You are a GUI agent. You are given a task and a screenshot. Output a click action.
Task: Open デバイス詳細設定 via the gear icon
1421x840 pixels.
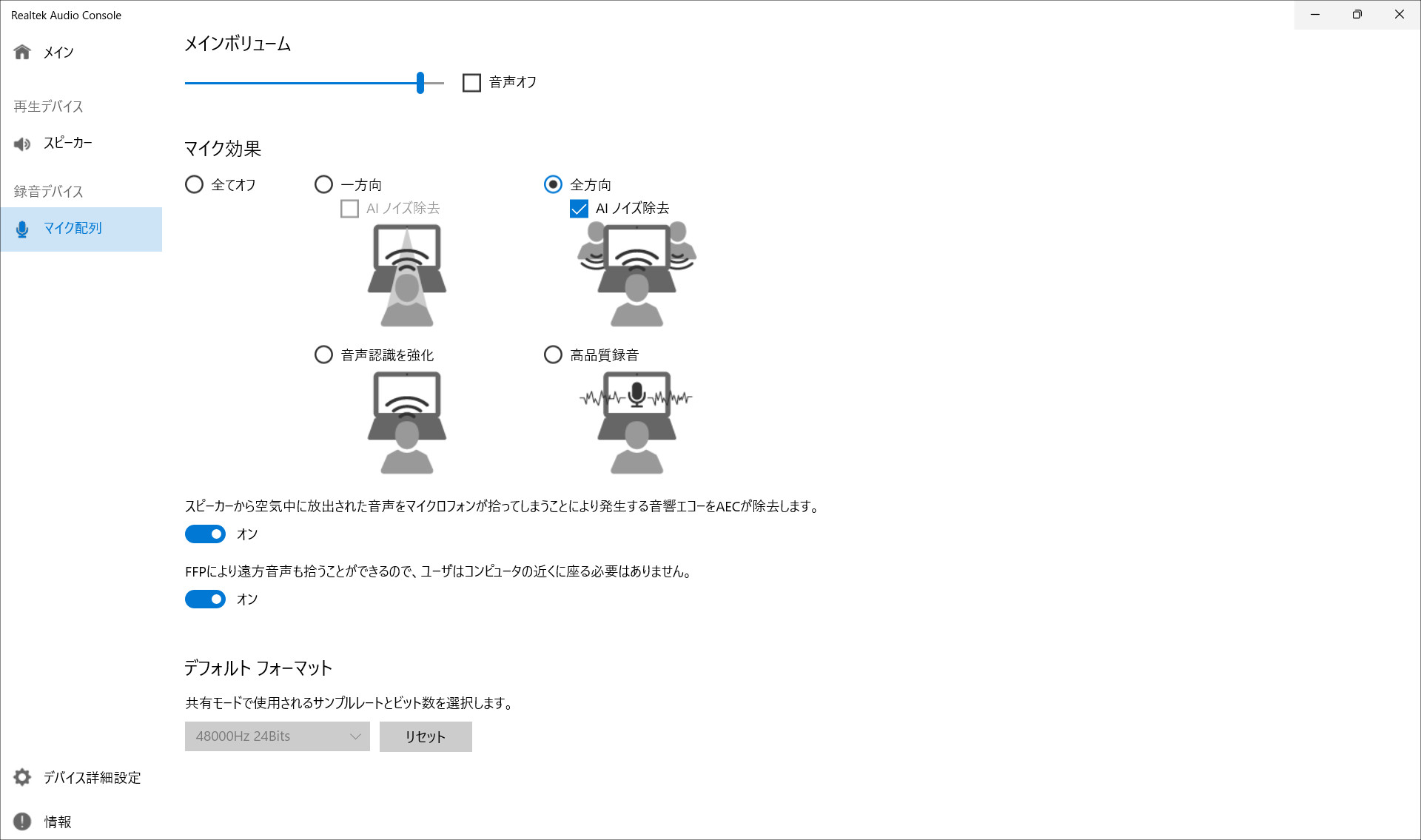22,777
